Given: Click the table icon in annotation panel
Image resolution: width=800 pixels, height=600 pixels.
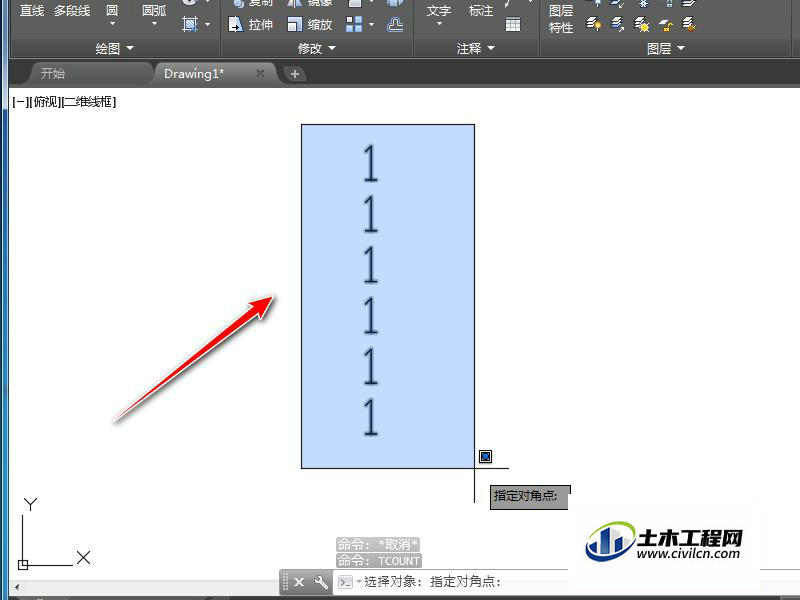Looking at the screenshot, I should click(x=513, y=24).
